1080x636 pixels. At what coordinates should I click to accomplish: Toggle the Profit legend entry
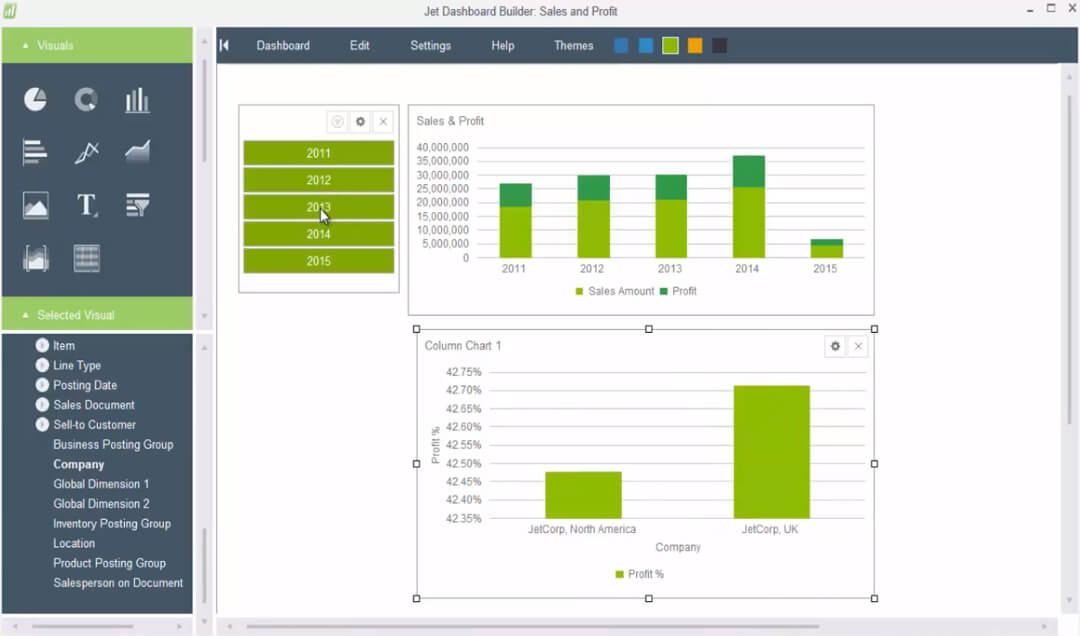tap(678, 291)
